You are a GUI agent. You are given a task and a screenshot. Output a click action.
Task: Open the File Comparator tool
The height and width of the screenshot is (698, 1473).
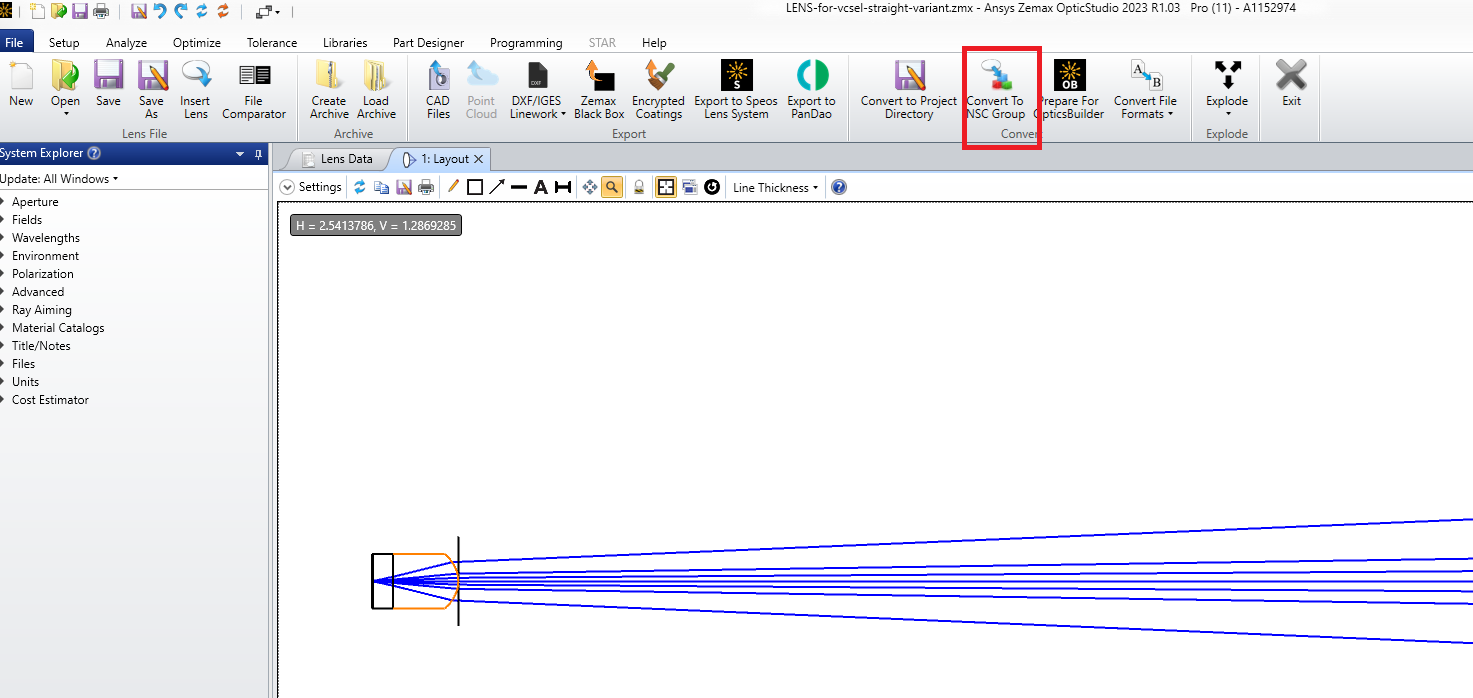[254, 90]
